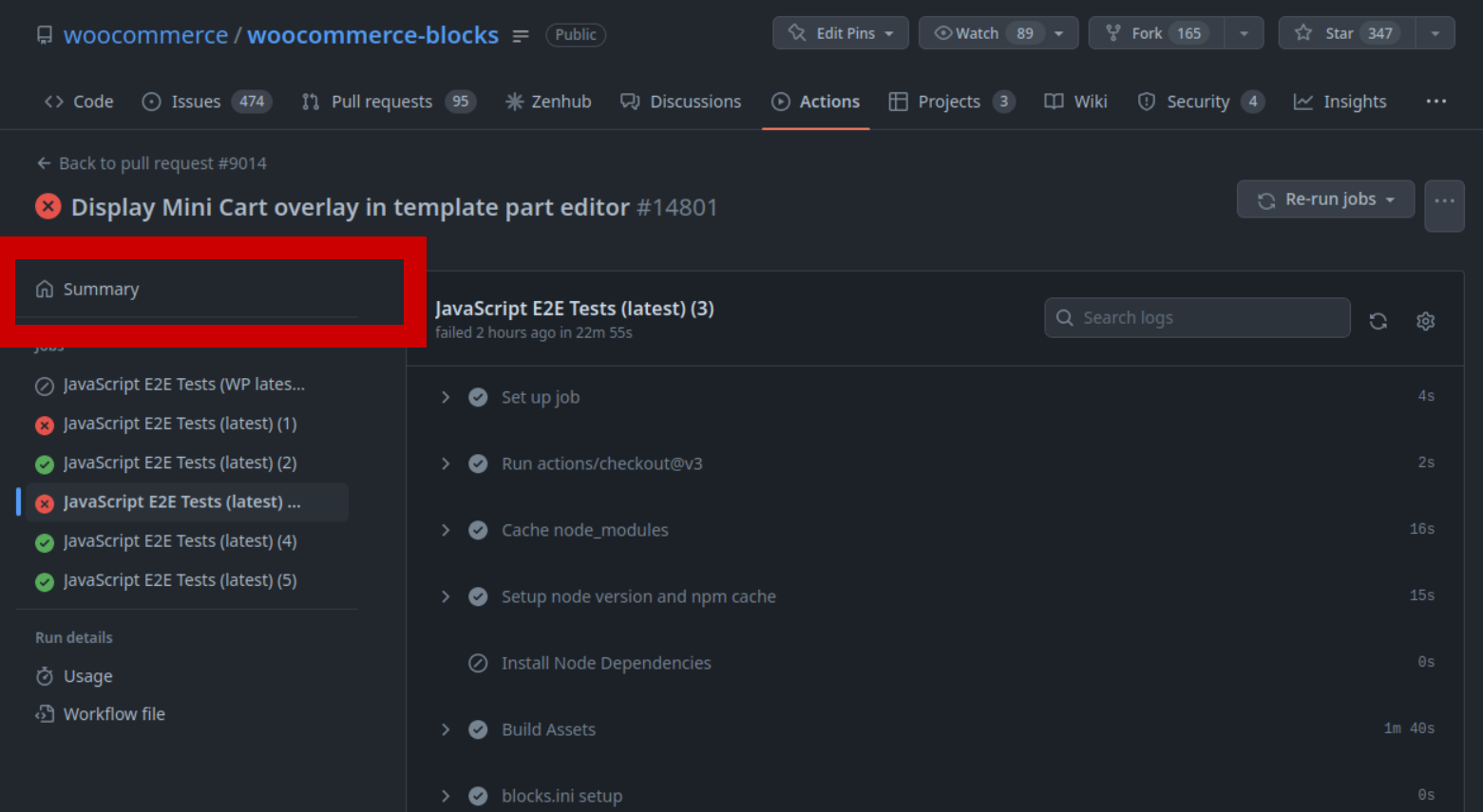This screenshot has width=1483, height=812.
Task: Select JavaScript E2E Tests (WP lates... job
Action: [186, 385]
